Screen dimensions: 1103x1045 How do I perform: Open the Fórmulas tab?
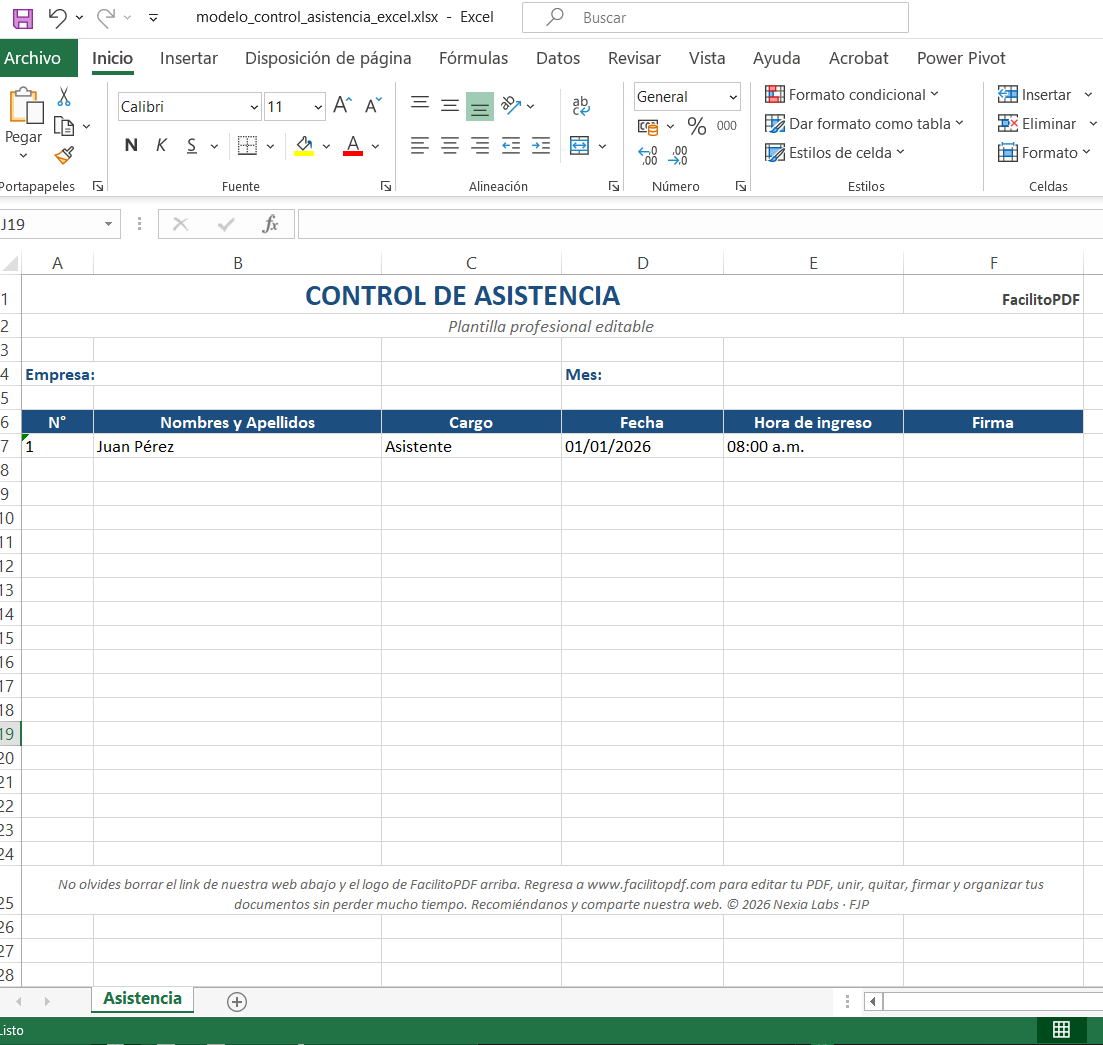[473, 58]
